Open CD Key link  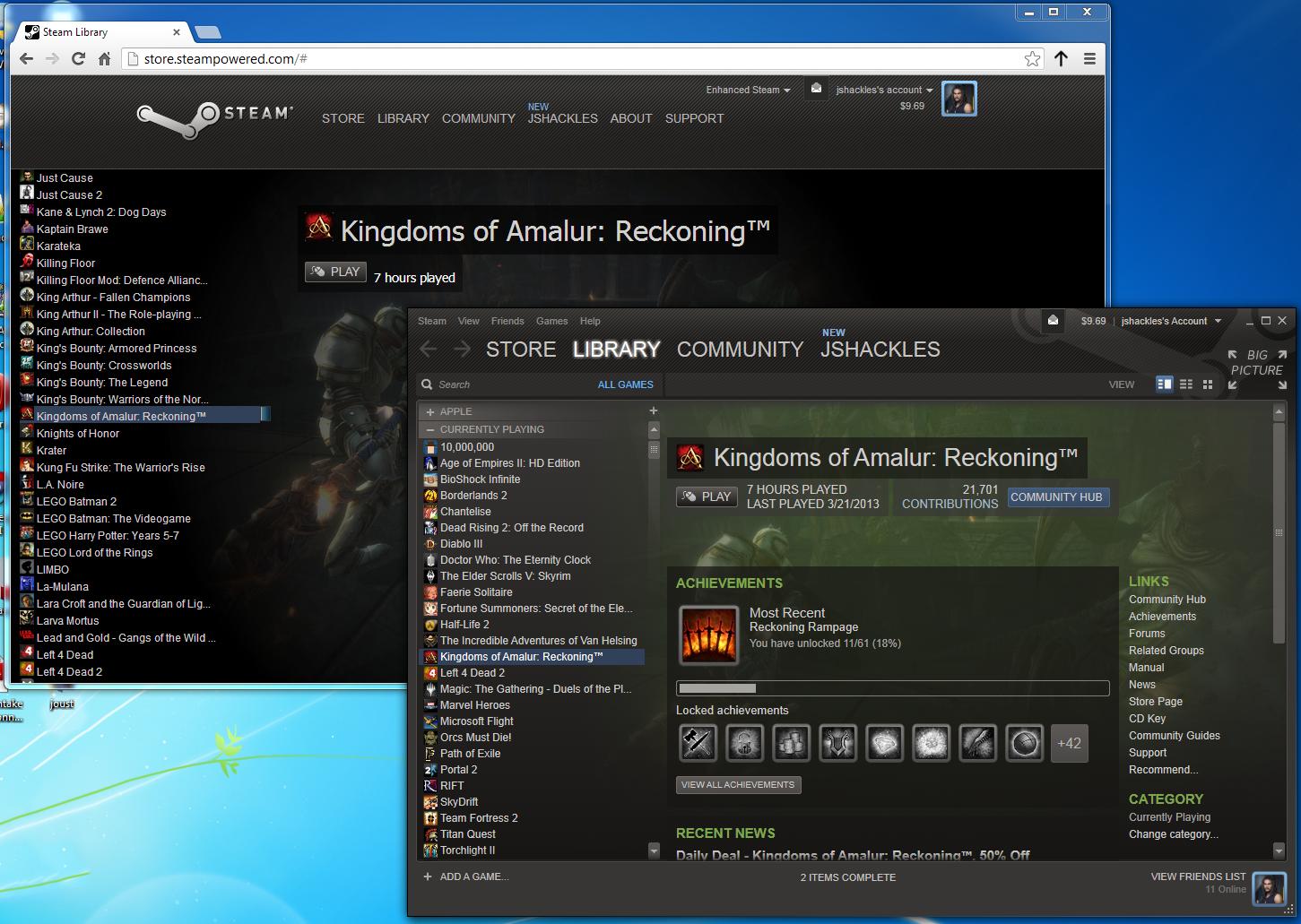coord(1147,719)
